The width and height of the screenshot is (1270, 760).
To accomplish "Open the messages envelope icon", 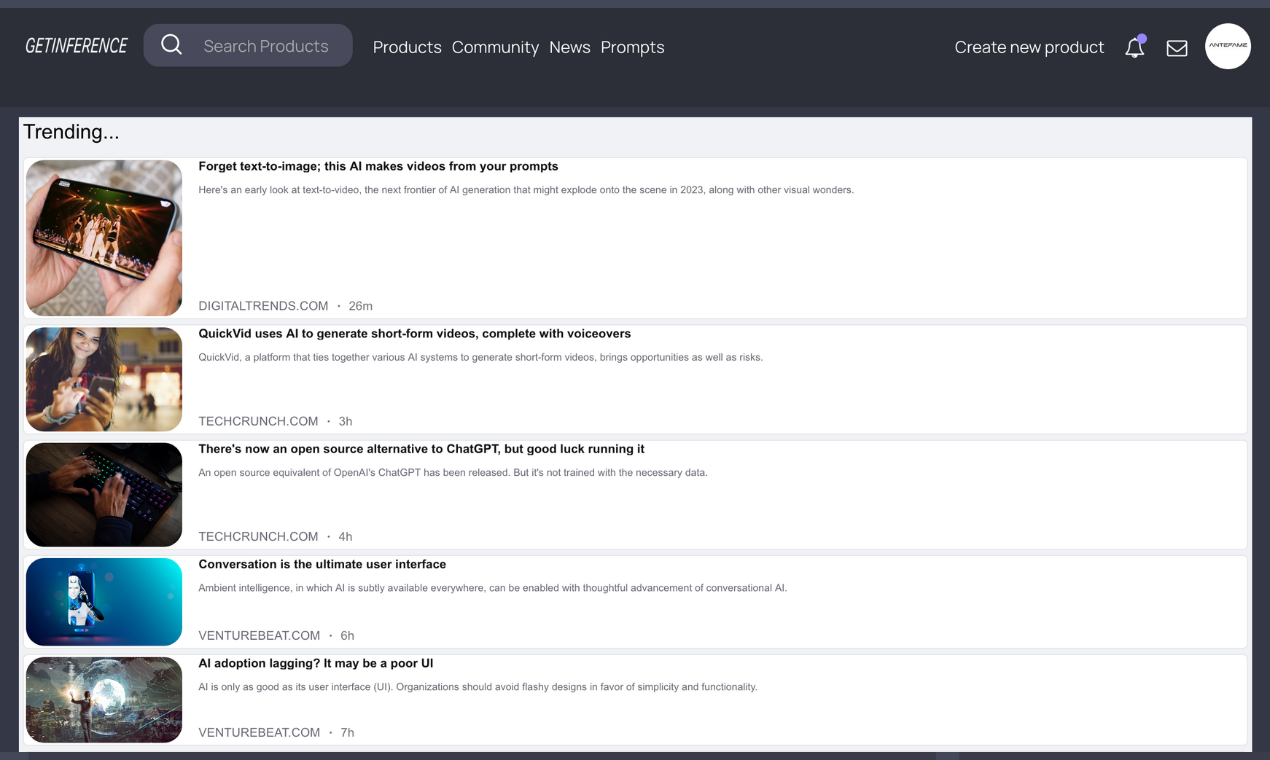I will click(x=1177, y=48).
